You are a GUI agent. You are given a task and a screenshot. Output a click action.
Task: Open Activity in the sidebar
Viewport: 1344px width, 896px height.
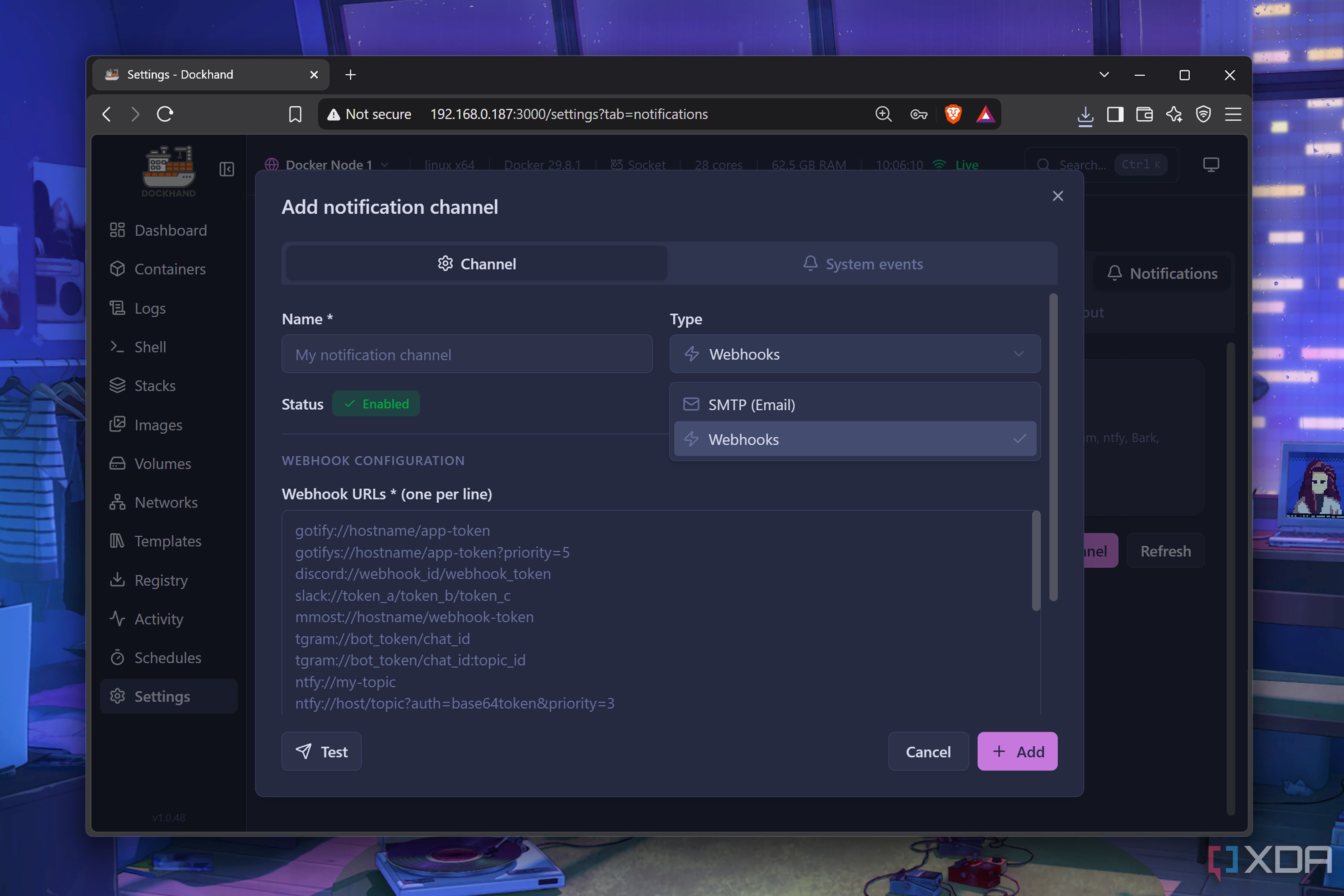(169, 619)
